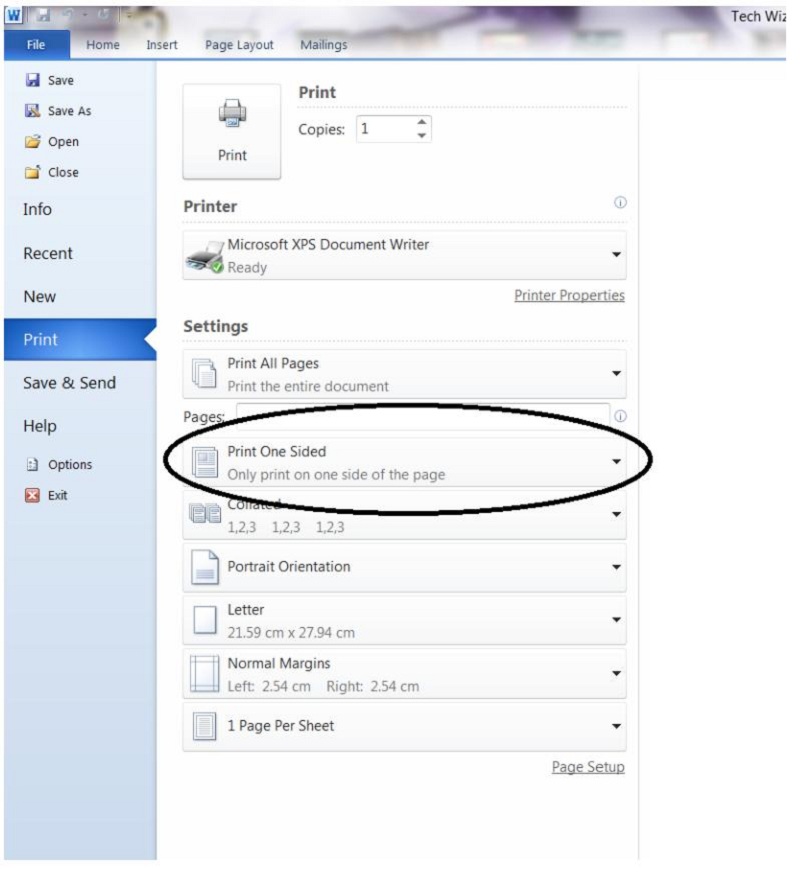The image size is (800, 874).
Task: Click the info icon next to Pages field
Action: 620,416
